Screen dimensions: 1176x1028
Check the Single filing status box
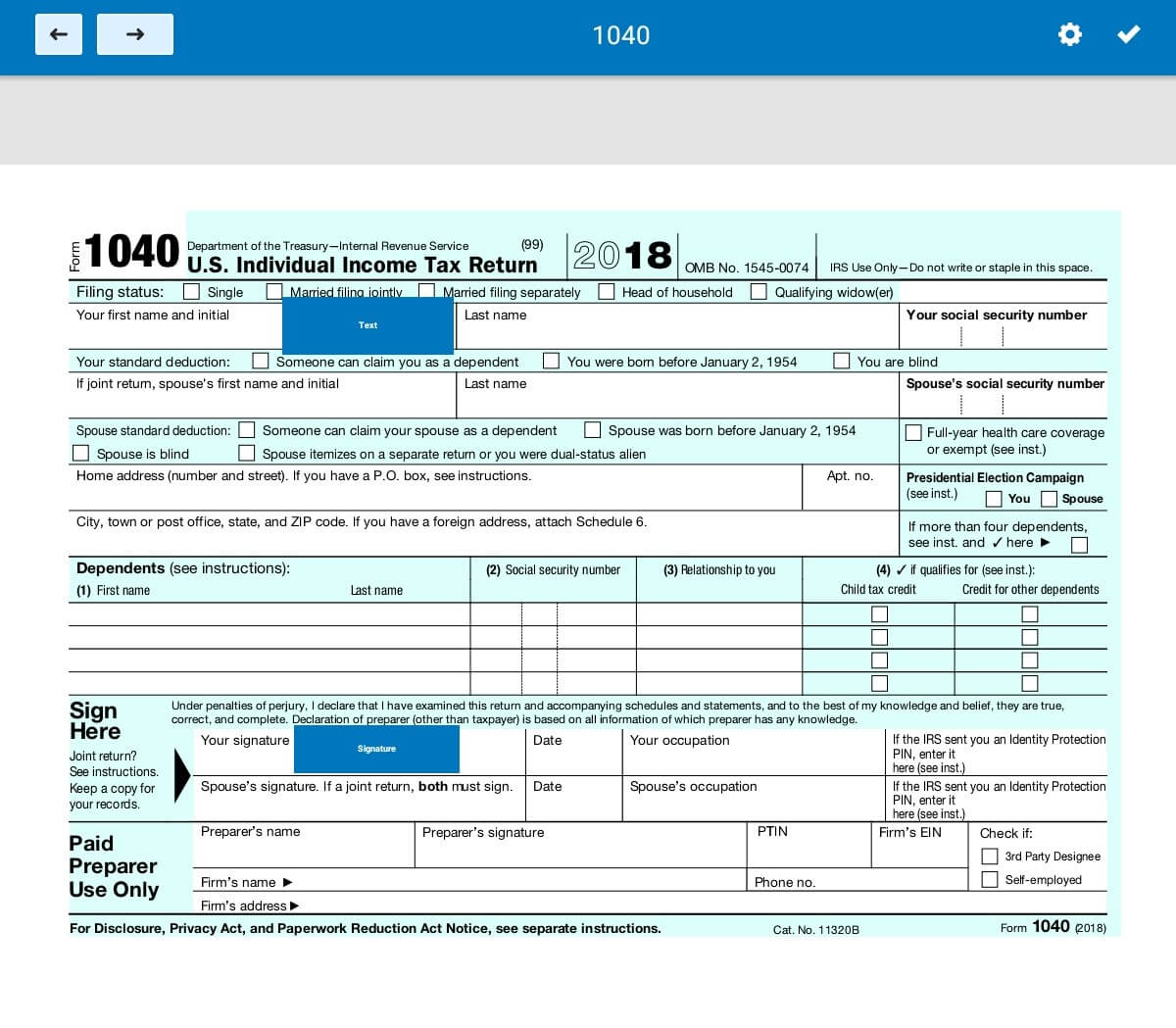192,292
